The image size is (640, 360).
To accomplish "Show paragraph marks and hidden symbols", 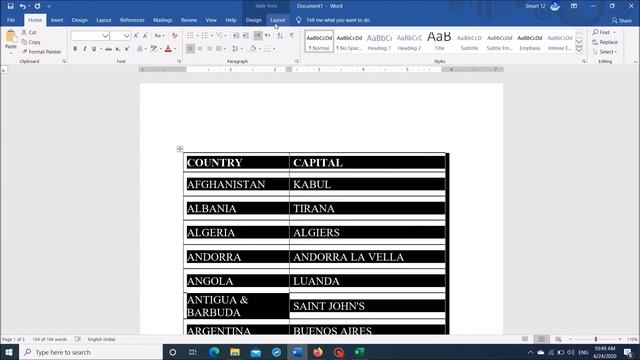I will [292, 36].
